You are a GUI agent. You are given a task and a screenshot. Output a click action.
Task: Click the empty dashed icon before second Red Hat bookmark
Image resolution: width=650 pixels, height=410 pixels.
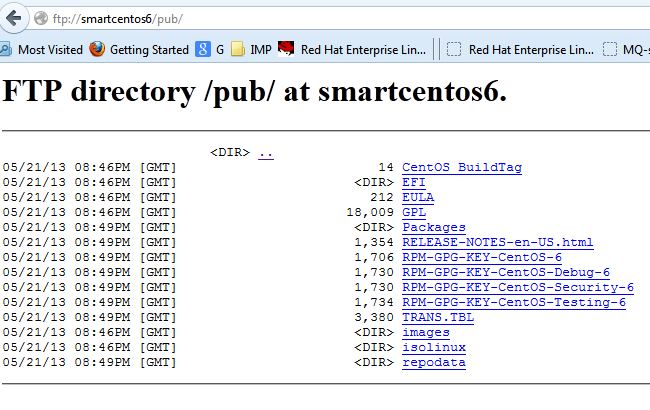pyautogui.click(x=454, y=50)
